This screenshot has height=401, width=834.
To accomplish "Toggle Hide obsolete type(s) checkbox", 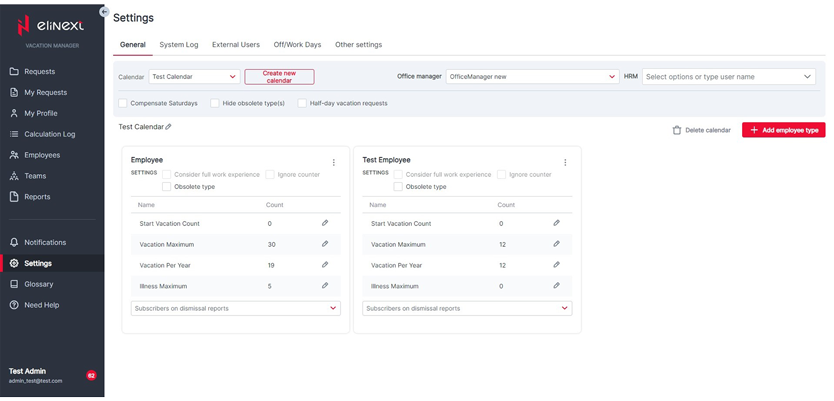I will click(215, 103).
